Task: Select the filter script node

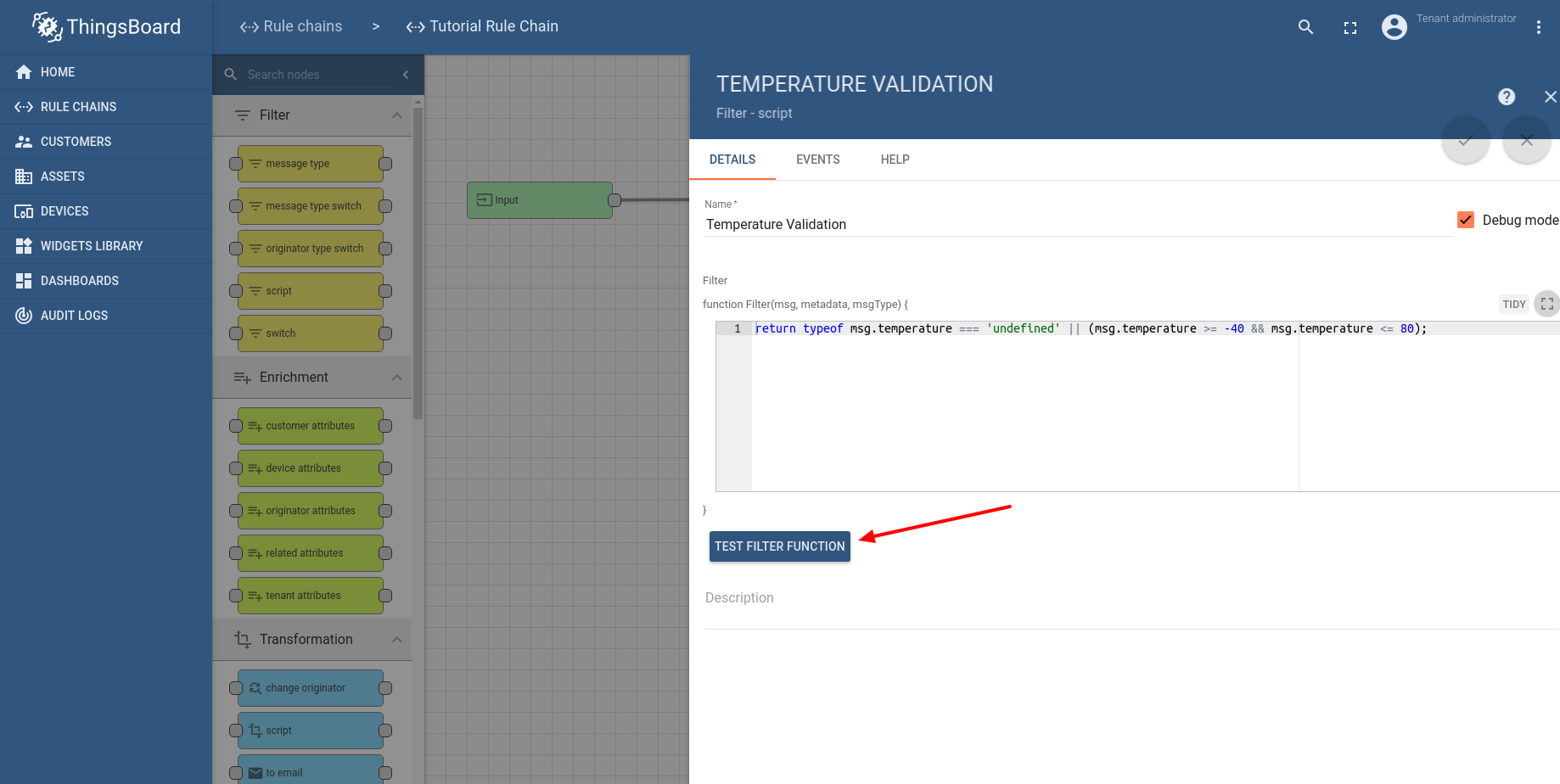Action: (x=311, y=291)
